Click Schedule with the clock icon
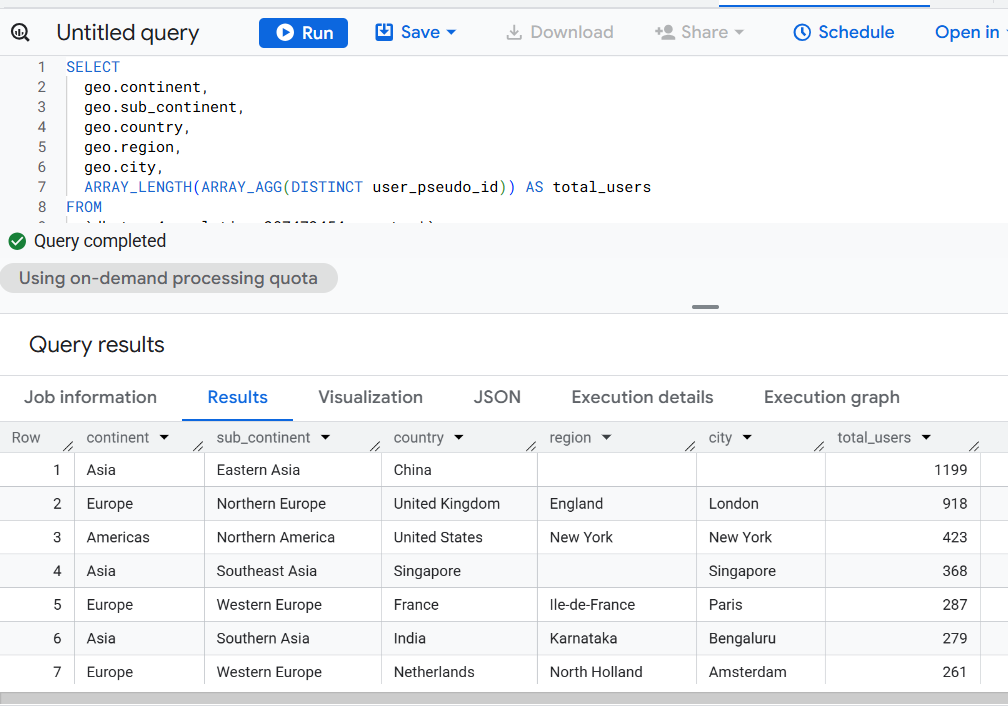 tap(843, 32)
